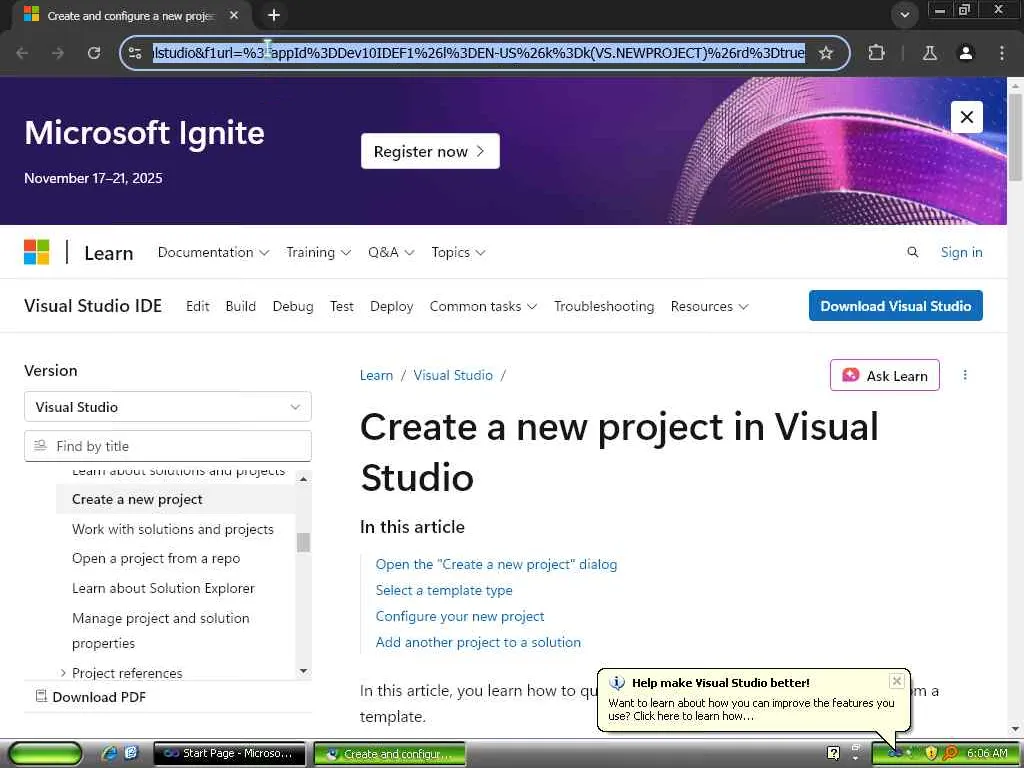The width and height of the screenshot is (1024, 768).
Task: Open 'Add another project to a solution' link
Action: (478, 643)
